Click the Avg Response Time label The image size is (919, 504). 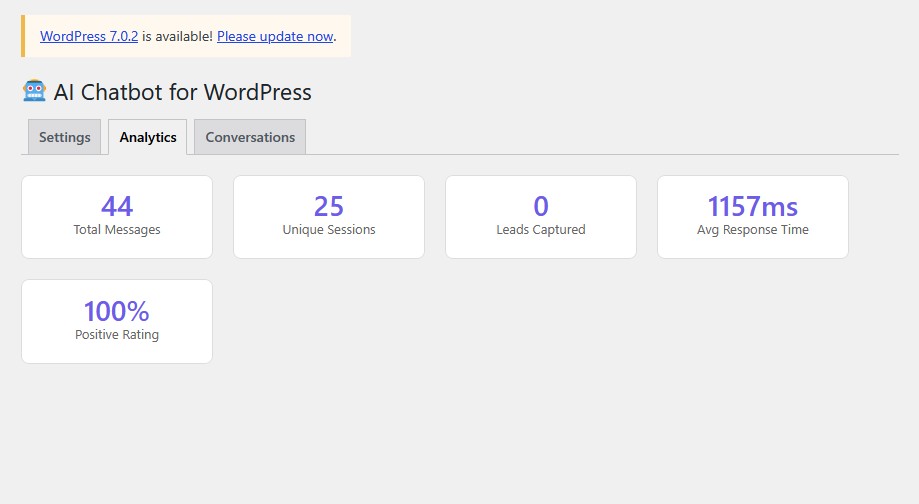[753, 230]
